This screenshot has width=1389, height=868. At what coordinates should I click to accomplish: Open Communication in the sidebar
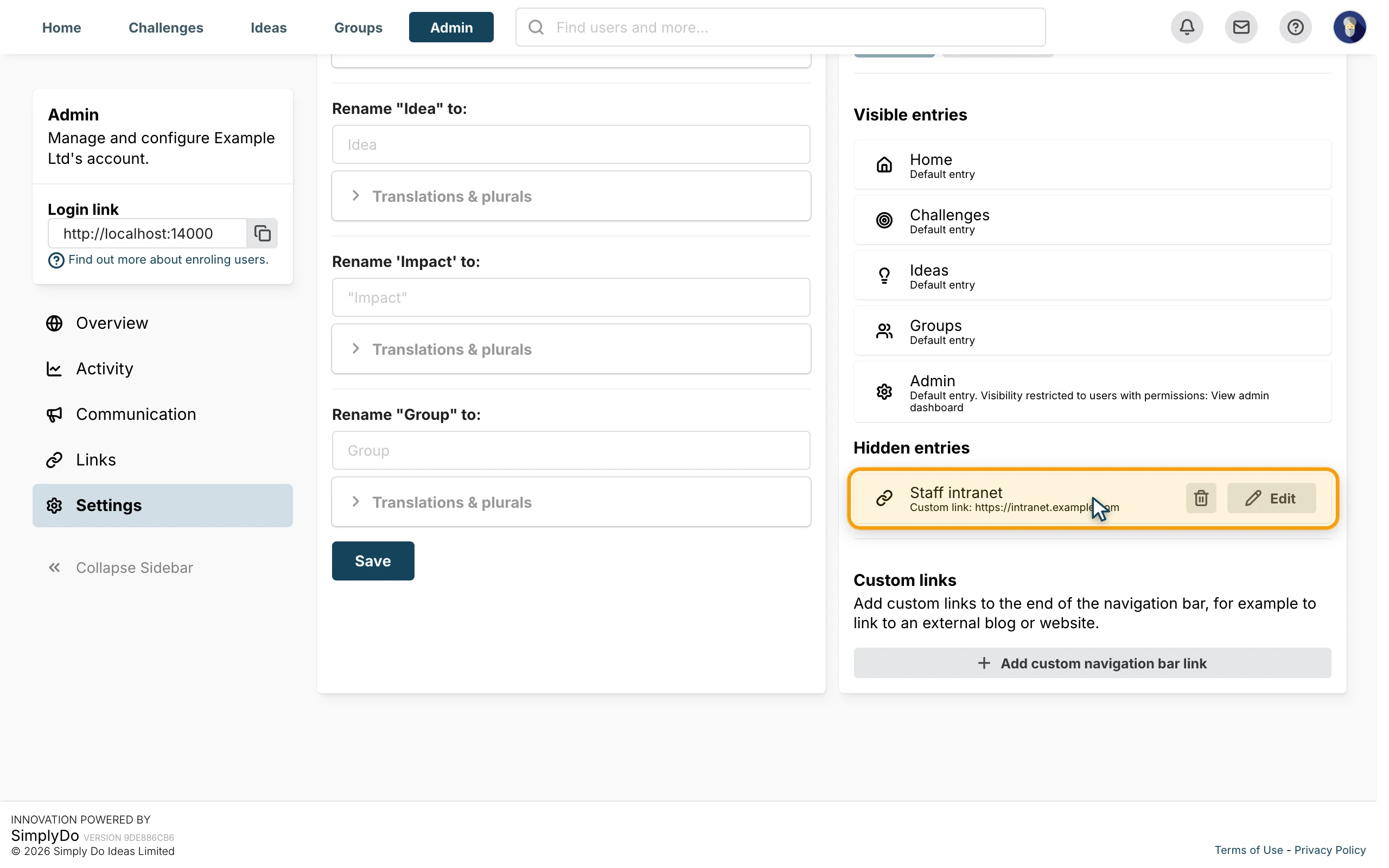[162, 414]
